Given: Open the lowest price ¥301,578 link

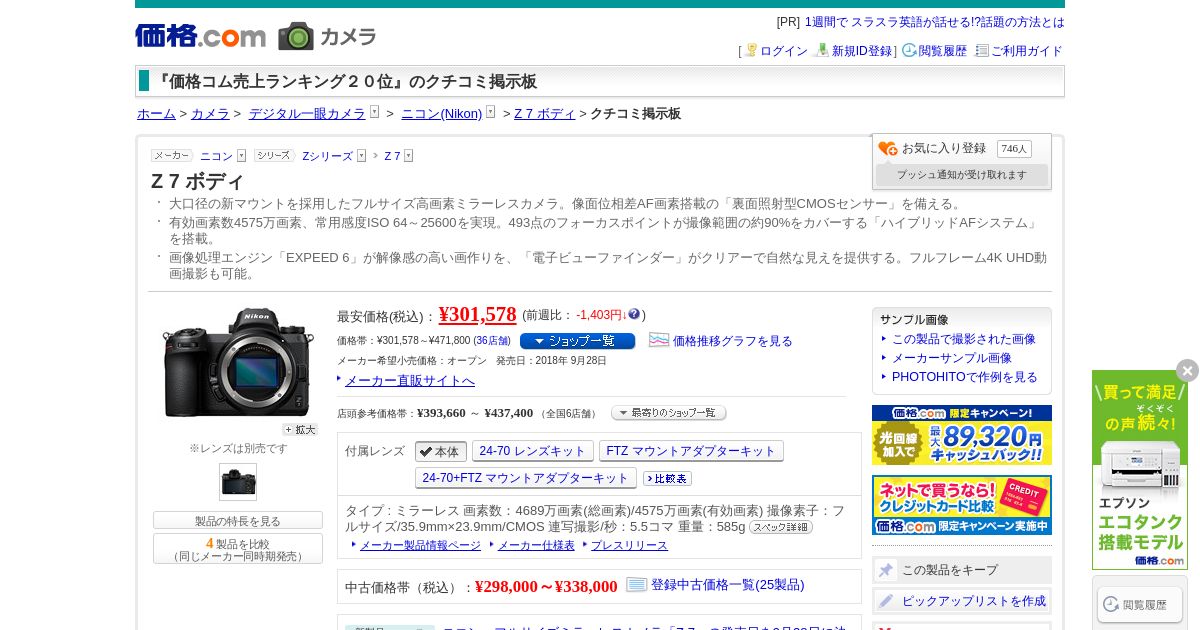Looking at the screenshot, I should point(477,314).
